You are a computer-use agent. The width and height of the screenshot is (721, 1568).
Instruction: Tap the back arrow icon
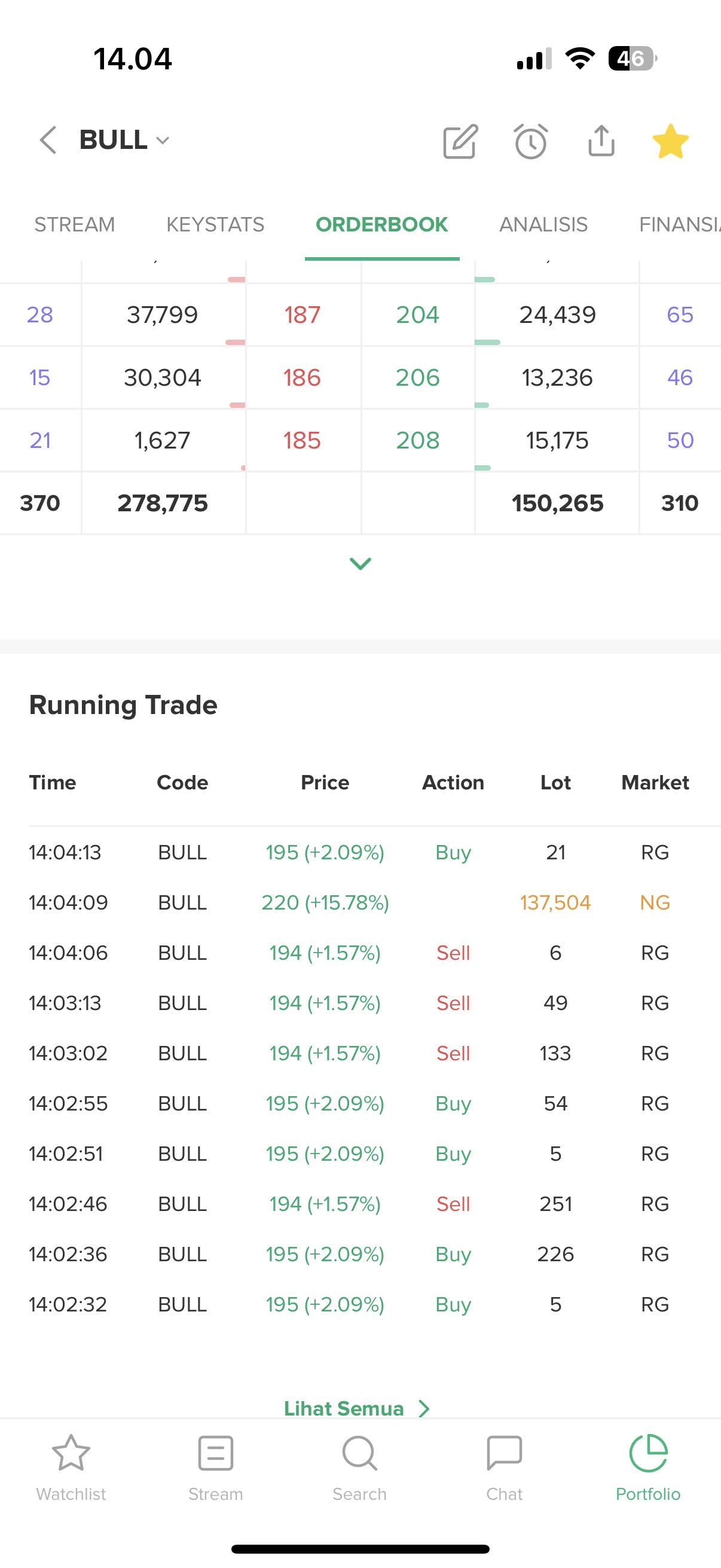coord(48,140)
